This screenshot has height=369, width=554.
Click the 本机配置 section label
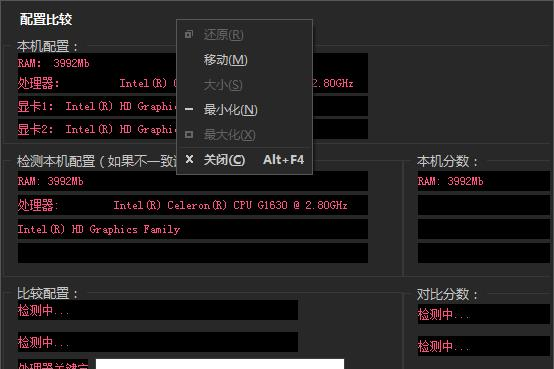point(47,46)
